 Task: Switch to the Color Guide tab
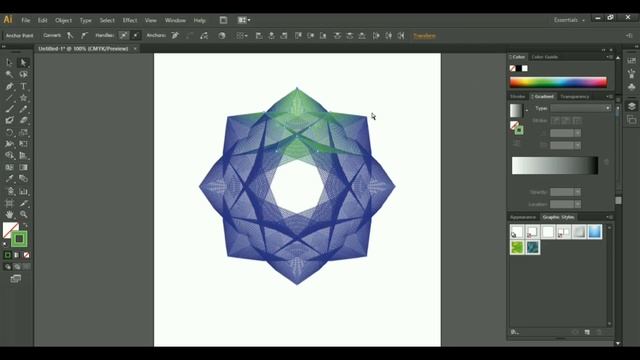pyautogui.click(x=544, y=57)
